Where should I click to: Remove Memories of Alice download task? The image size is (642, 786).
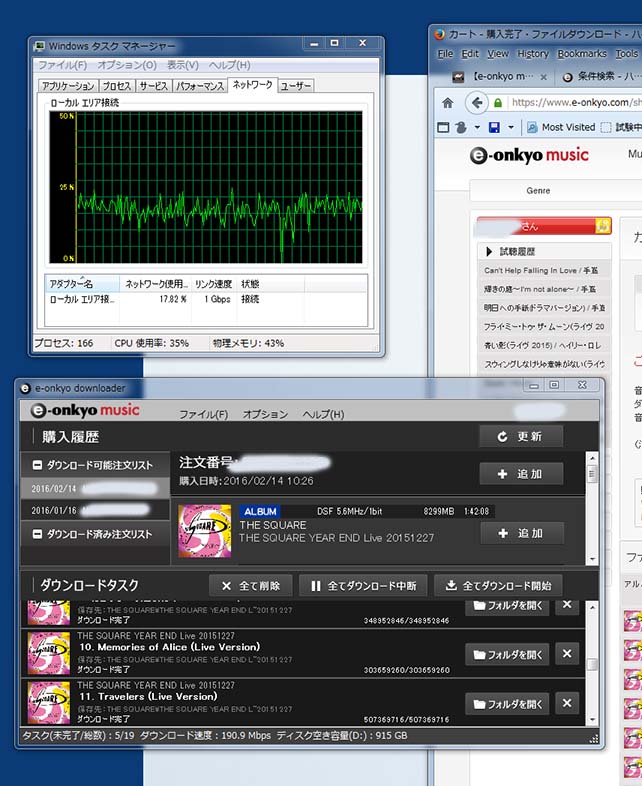(x=567, y=654)
